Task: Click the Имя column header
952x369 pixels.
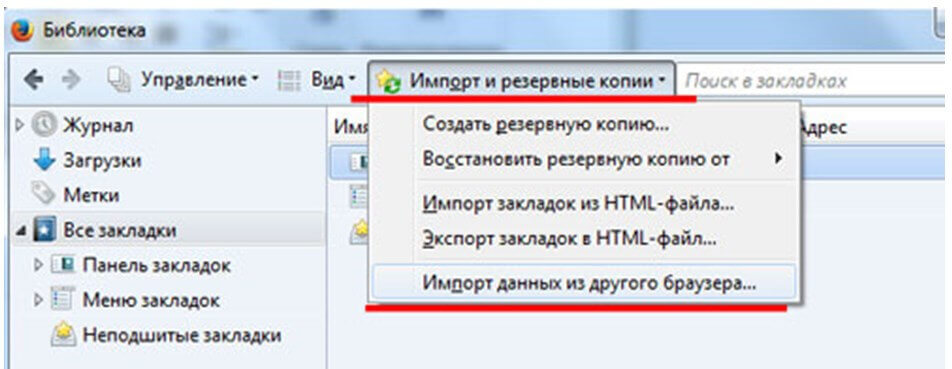Action: coord(351,127)
